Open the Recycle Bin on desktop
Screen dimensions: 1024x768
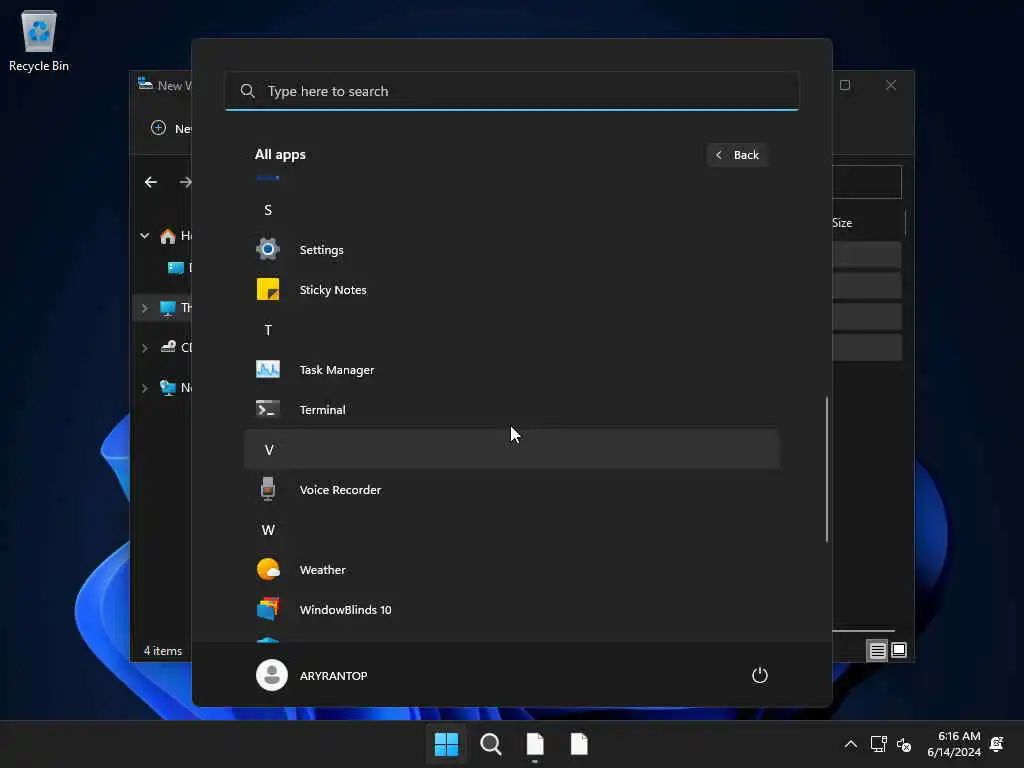[39, 40]
